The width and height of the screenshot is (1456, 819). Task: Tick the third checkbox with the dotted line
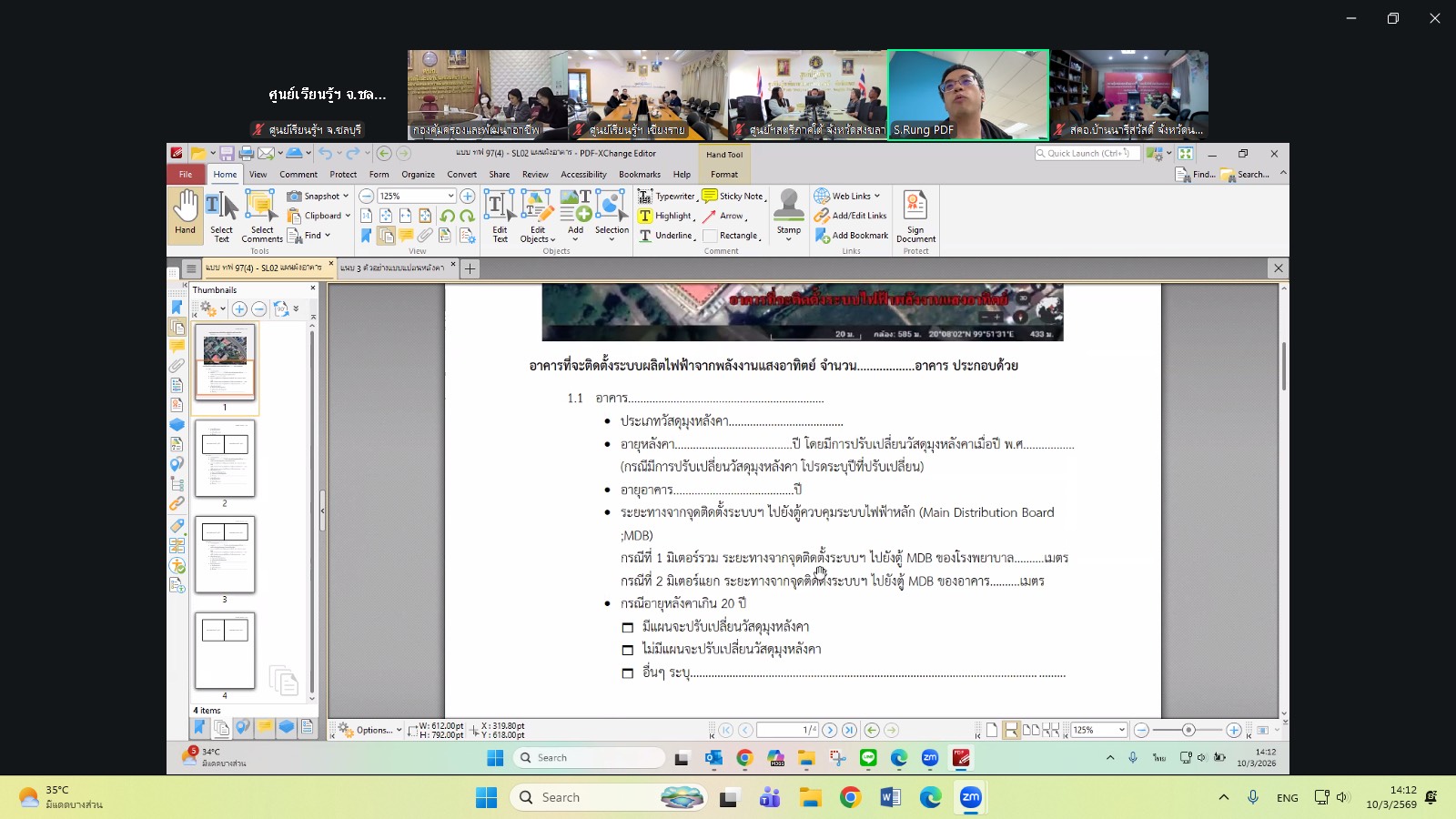[x=628, y=673]
